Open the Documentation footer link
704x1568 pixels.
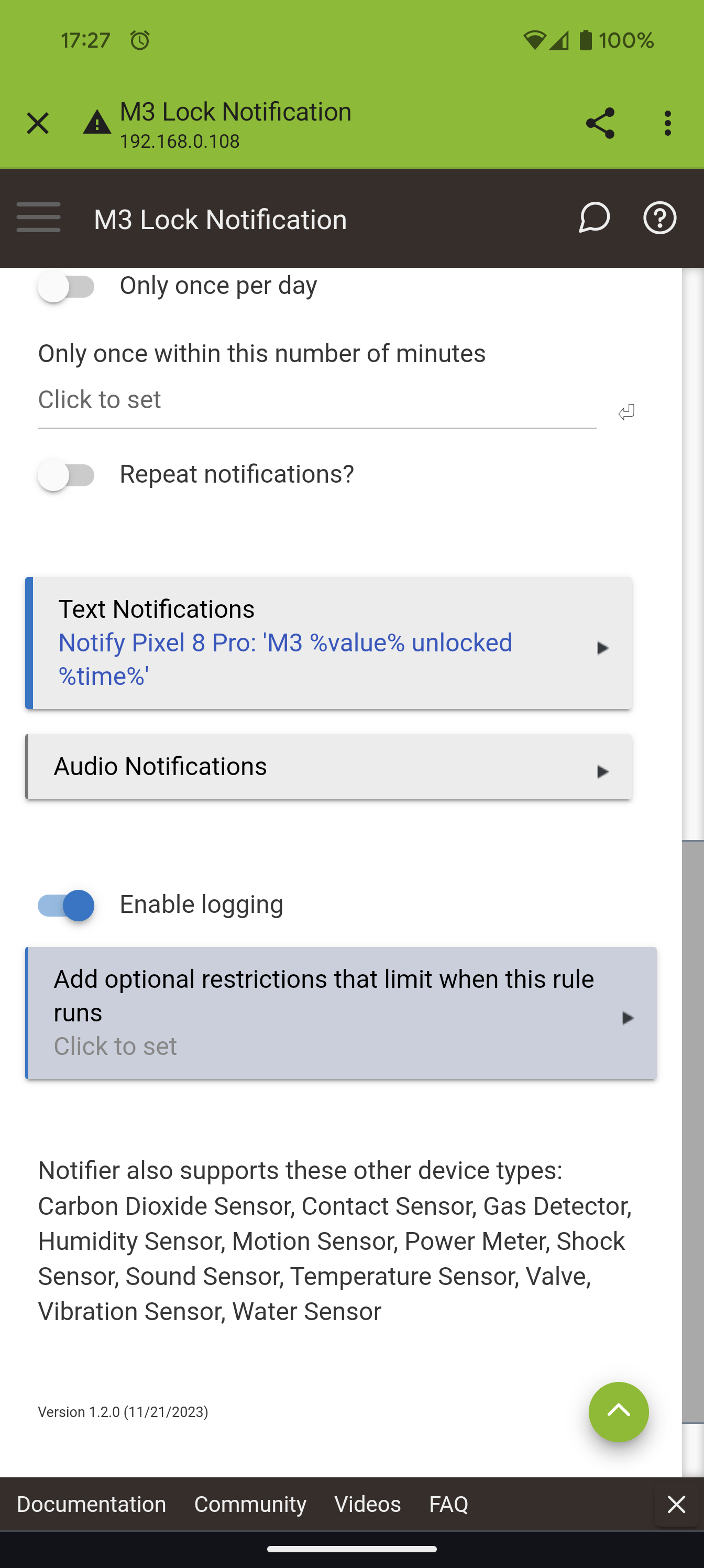[x=91, y=1504]
